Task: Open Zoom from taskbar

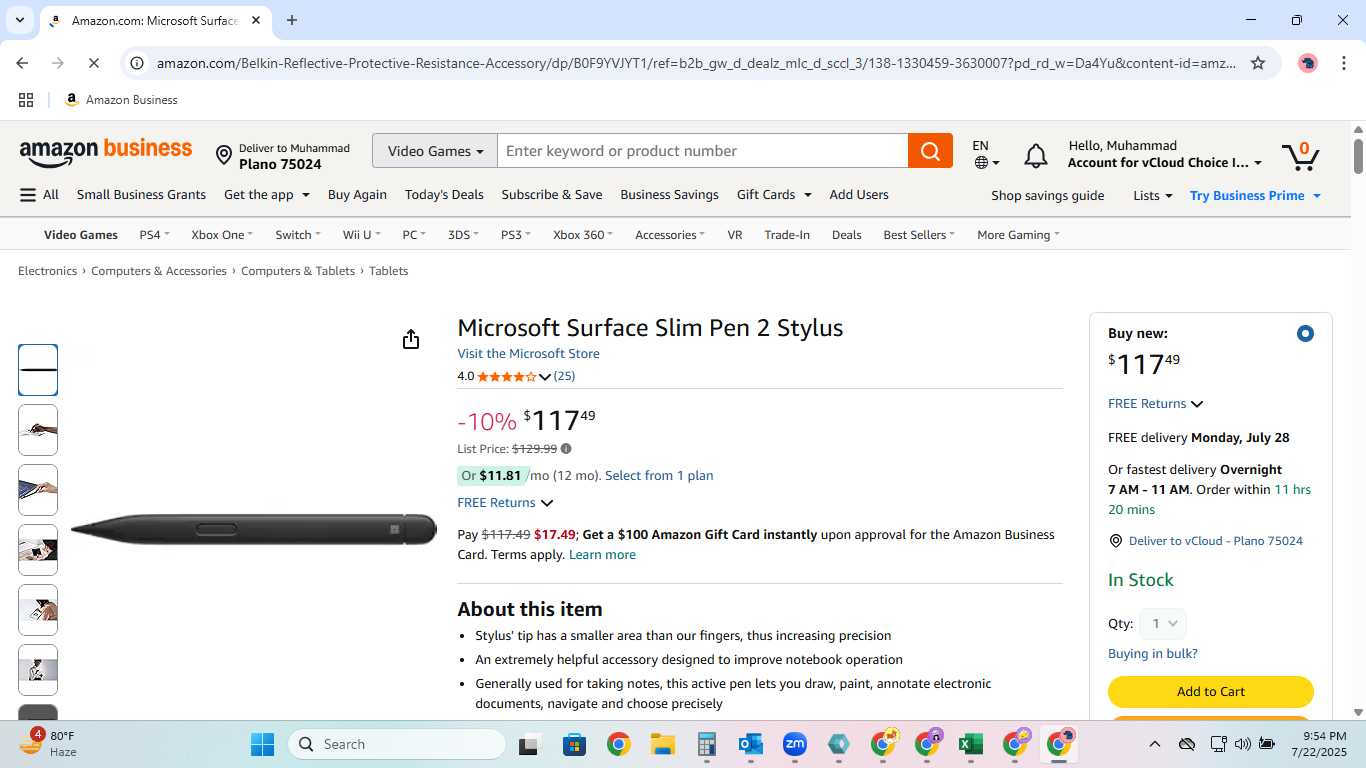Action: [x=795, y=744]
